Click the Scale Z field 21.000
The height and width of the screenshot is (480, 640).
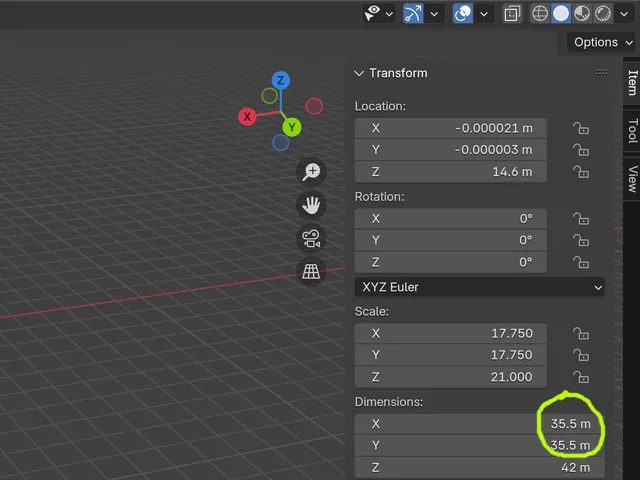(x=450, y=377)
